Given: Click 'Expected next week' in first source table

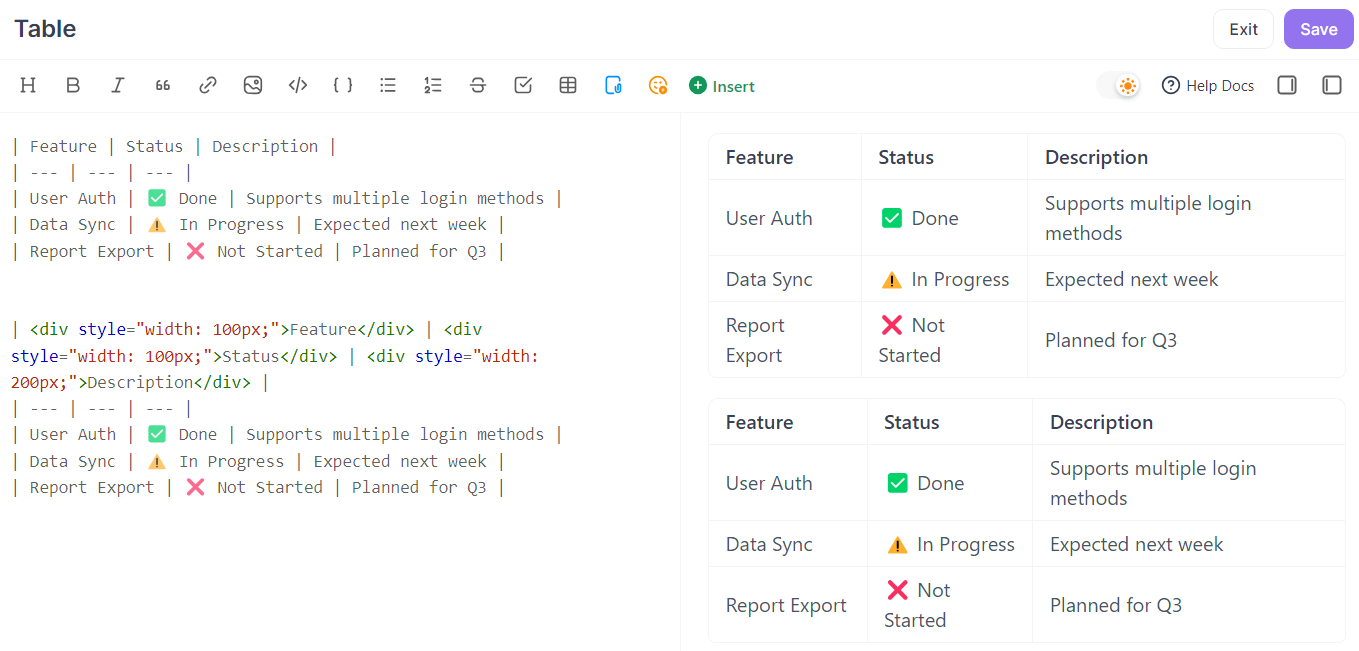Looking at the screenshot, I should pyautogui.click(x=400, y=225).
